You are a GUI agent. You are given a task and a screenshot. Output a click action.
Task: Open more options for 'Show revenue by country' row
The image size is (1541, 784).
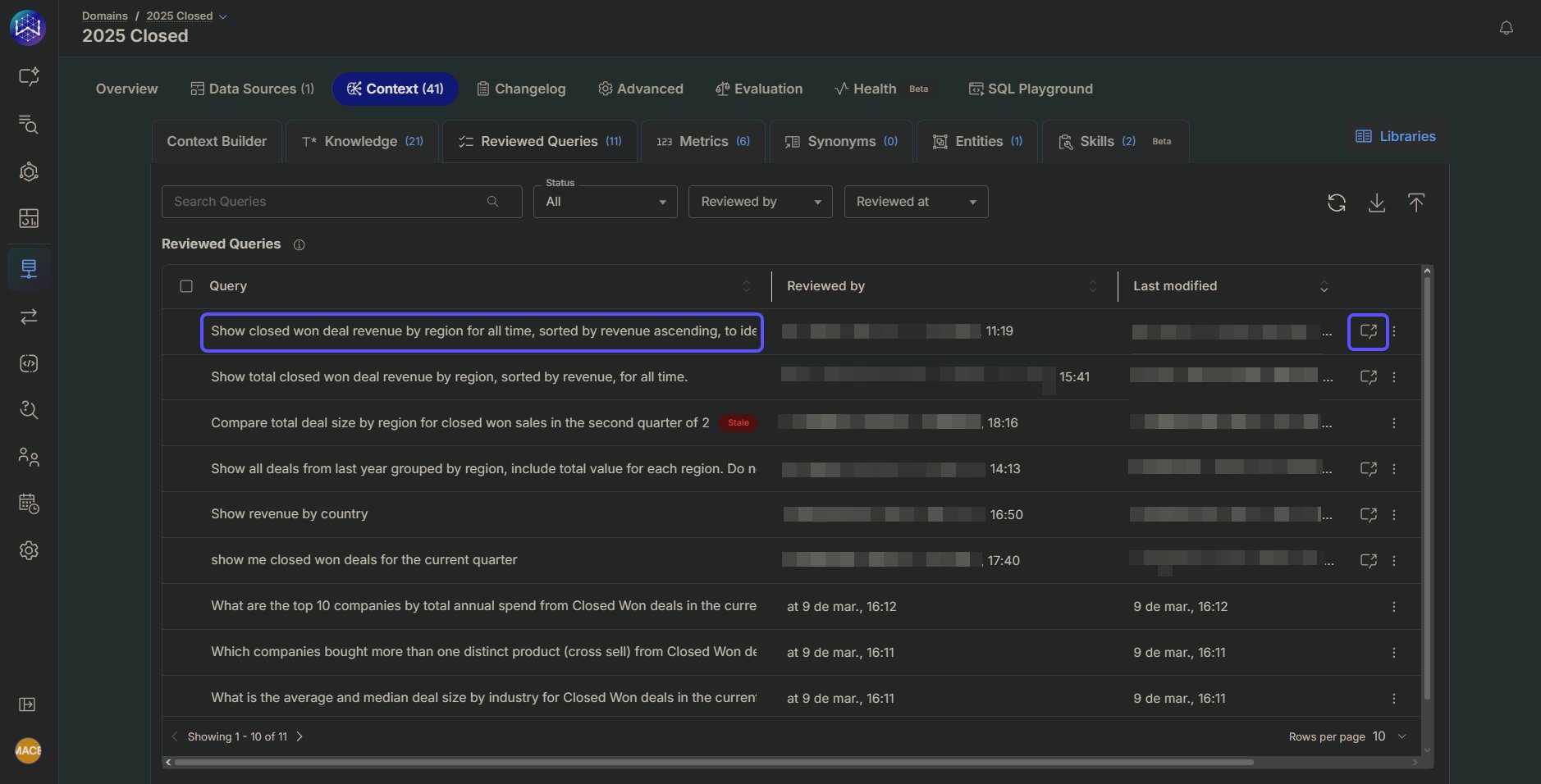1394,515
